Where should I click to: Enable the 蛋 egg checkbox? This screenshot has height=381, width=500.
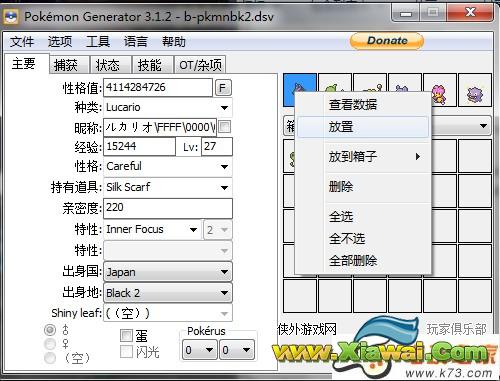(x=126, y=335)
